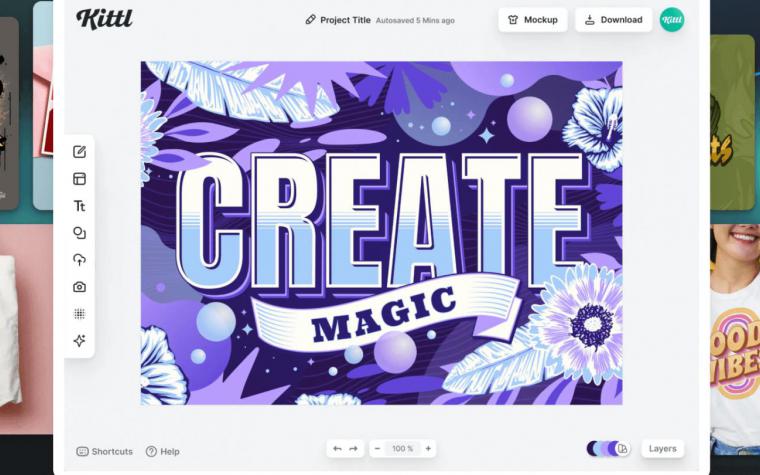Select the Text tool (Tt) icon

79,206
